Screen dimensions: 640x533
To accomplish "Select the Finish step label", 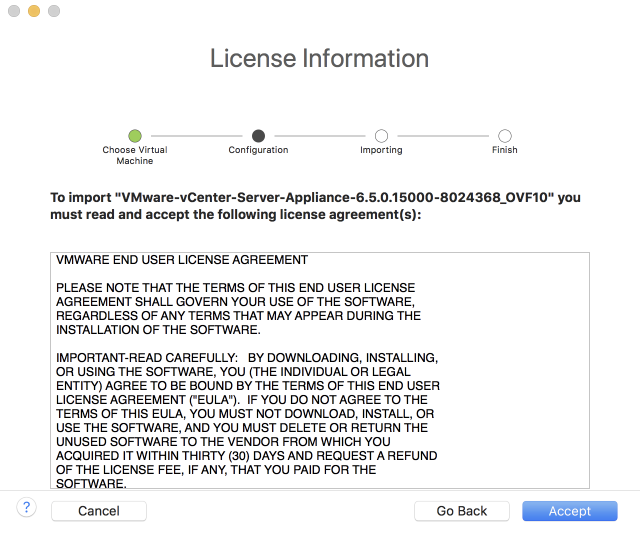I will (x=505, y=150).
